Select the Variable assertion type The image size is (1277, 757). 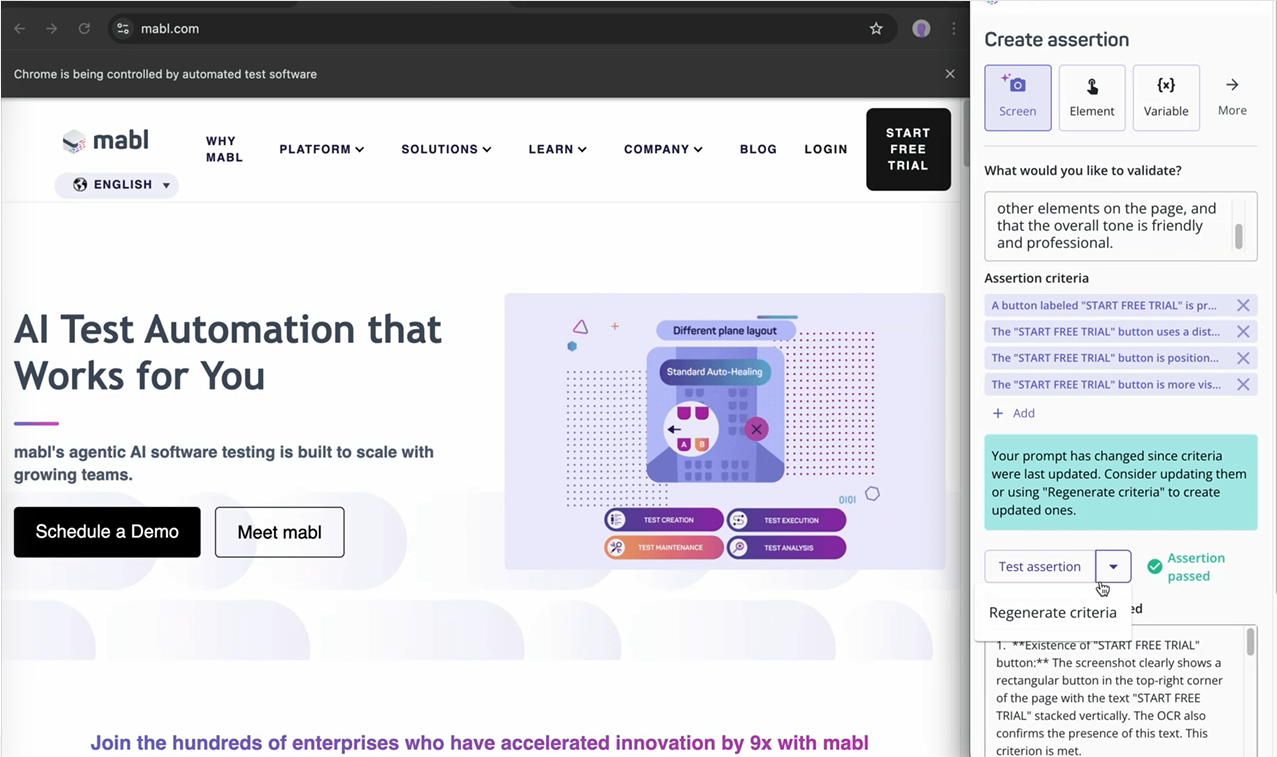1166,98
